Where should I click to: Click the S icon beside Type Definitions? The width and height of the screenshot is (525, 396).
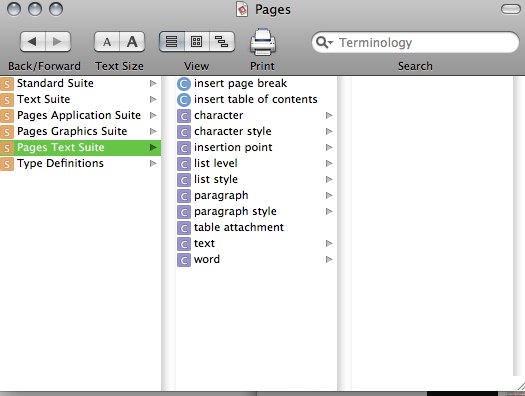[7, 164]
